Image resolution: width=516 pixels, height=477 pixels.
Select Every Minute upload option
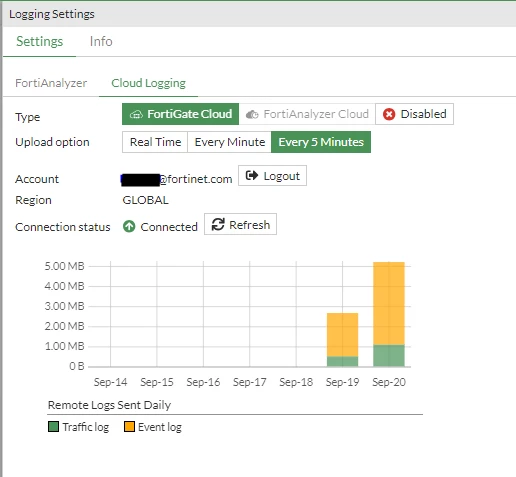230,142
